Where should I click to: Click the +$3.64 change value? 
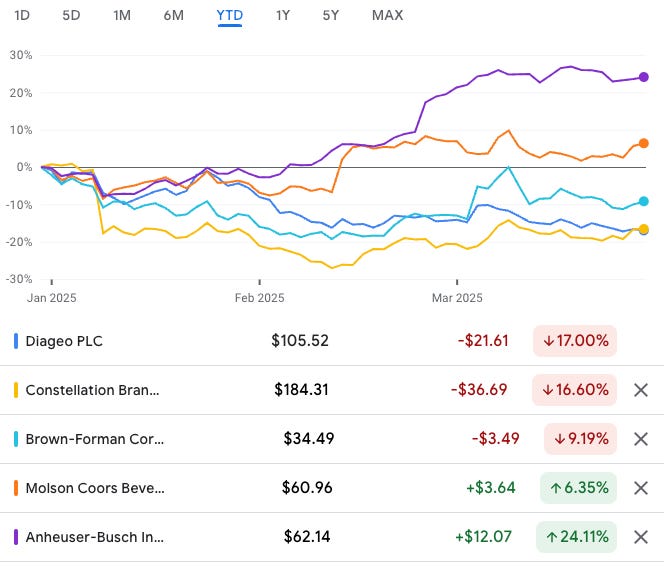[x=491, y=488]
